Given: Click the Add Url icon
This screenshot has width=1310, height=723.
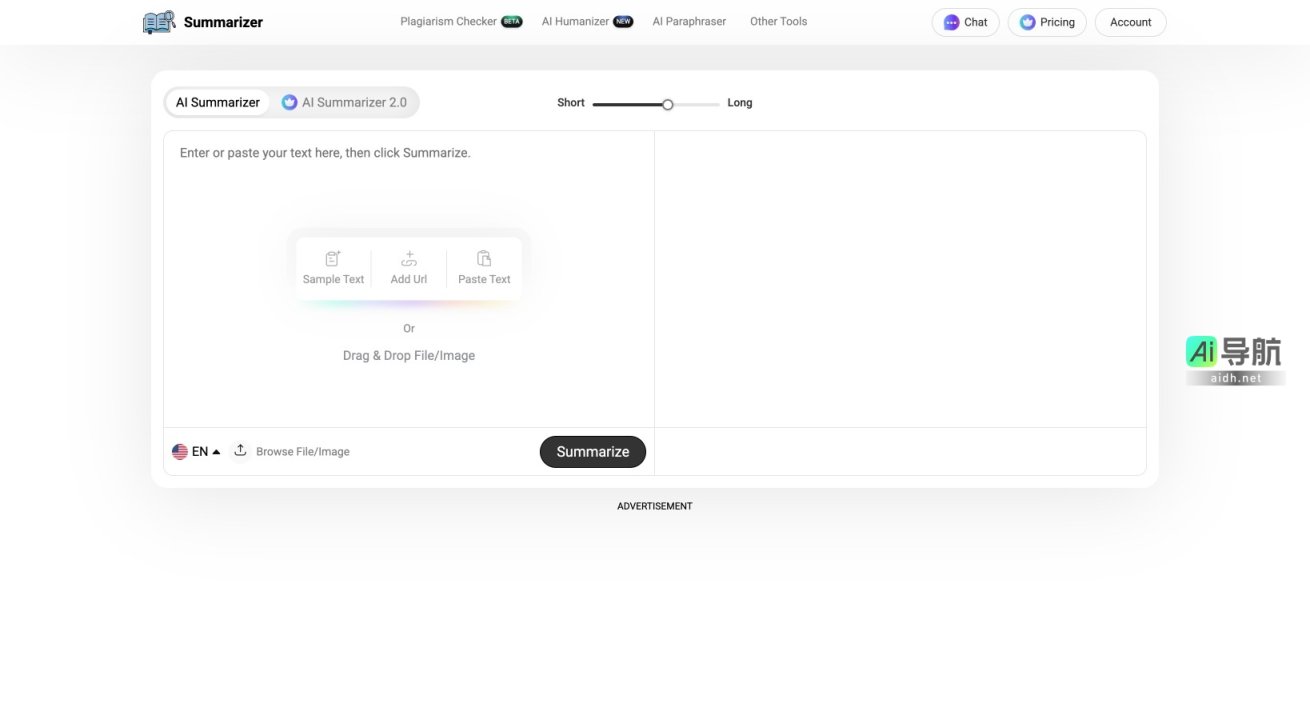Looking at the screenshot, I should 408,258.
